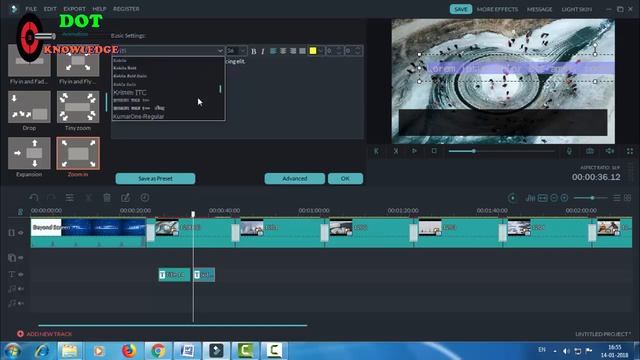Open the clip duration clock icon
640x360 pixels.
tap(144, 198)
